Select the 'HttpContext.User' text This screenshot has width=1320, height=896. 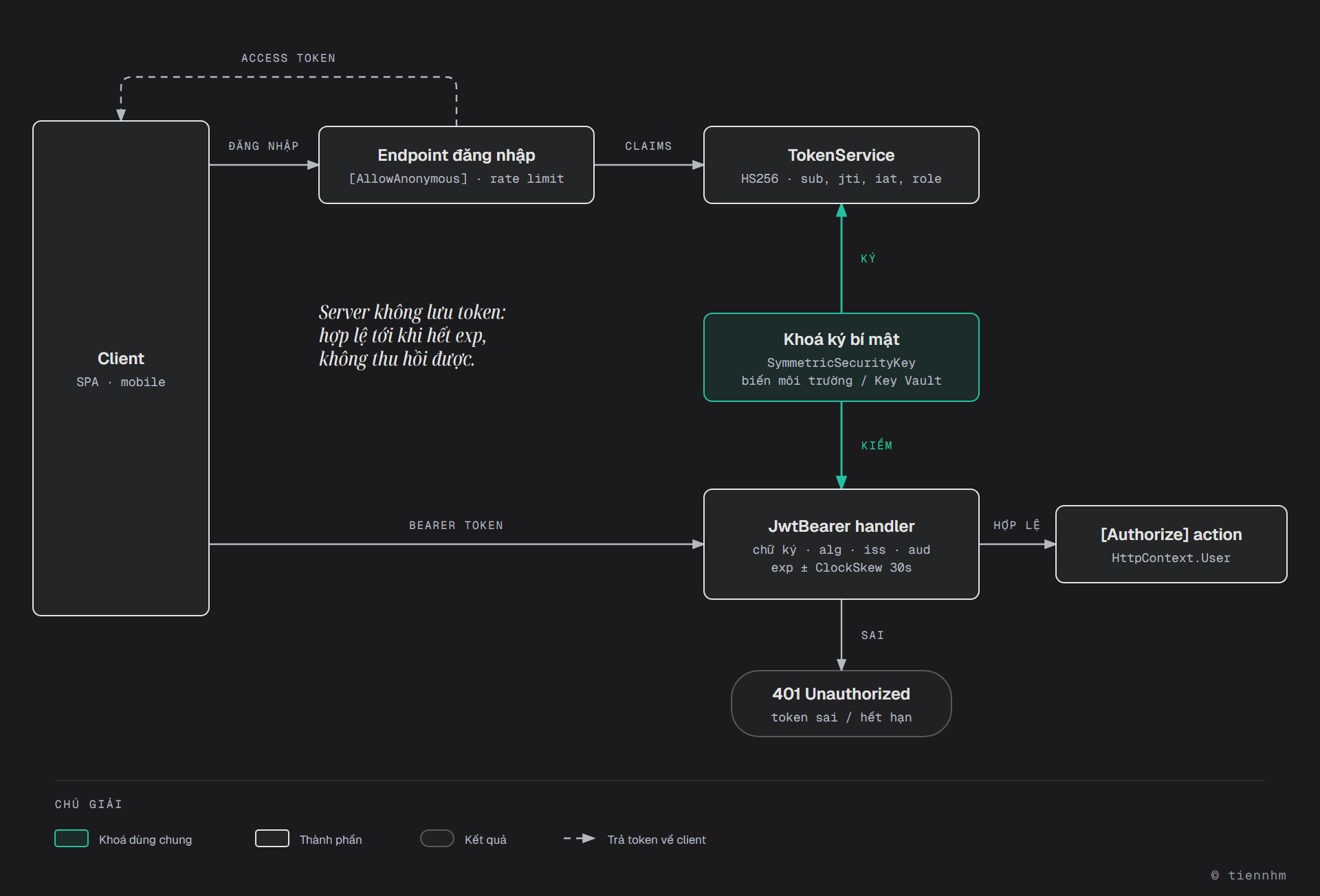click(1171, 558)
